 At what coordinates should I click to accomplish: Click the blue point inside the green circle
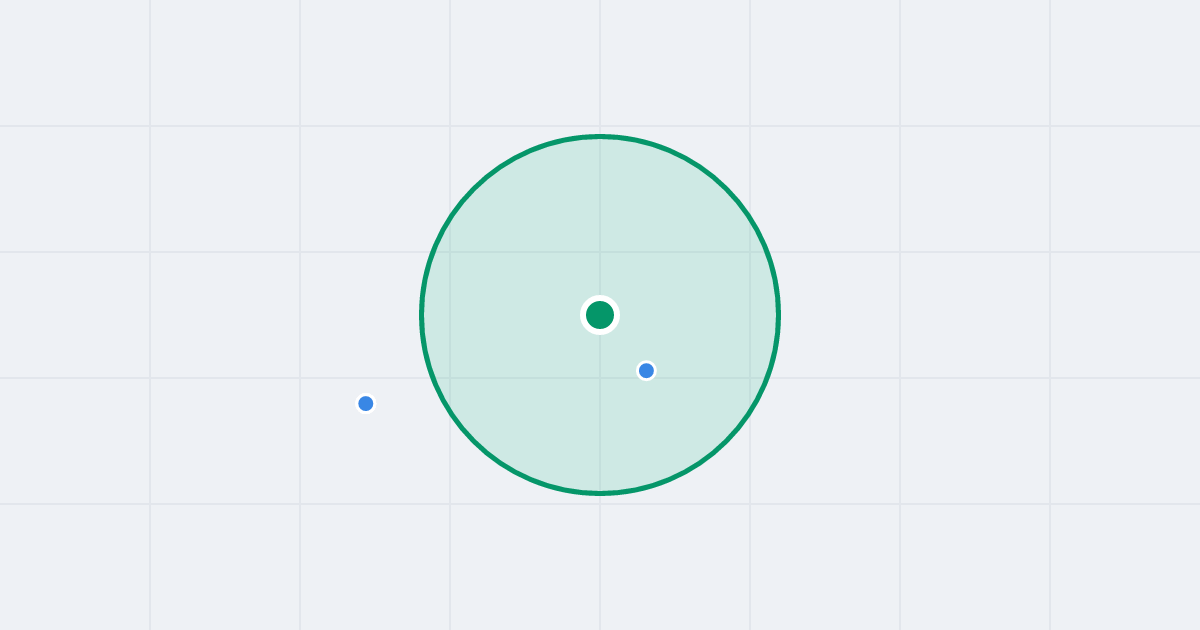pos(646,371)
